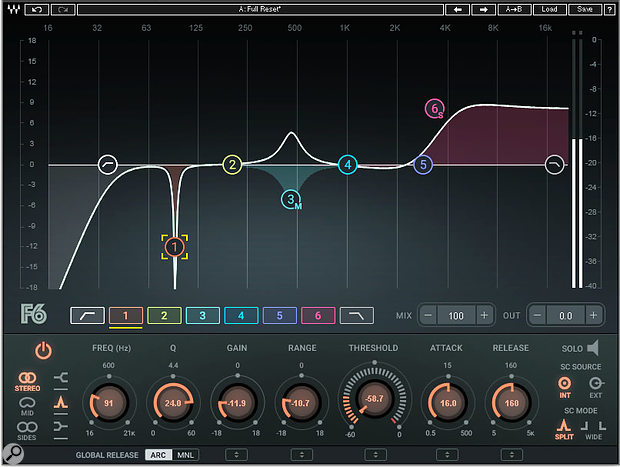
Task: Enable the low-pass filter band button
Action: point(357,316)
